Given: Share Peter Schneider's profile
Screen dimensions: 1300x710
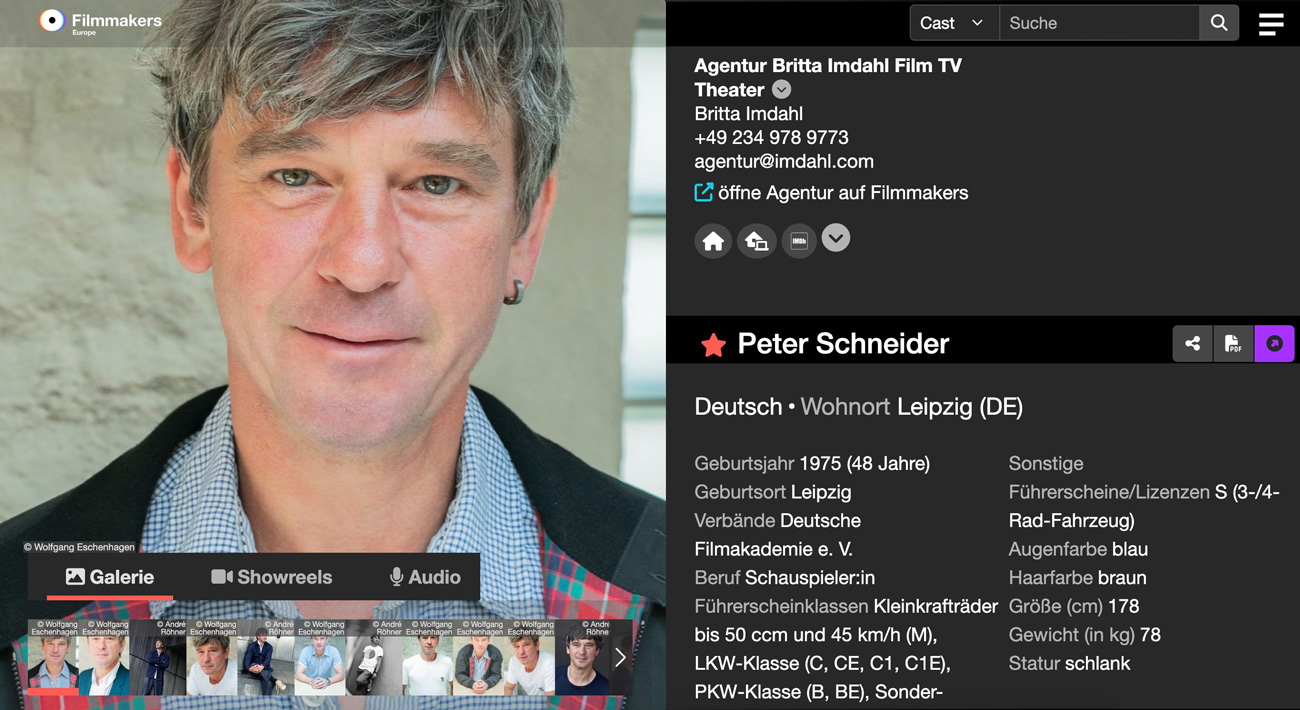Looking at the screenshot, I should coord(1192,344).
